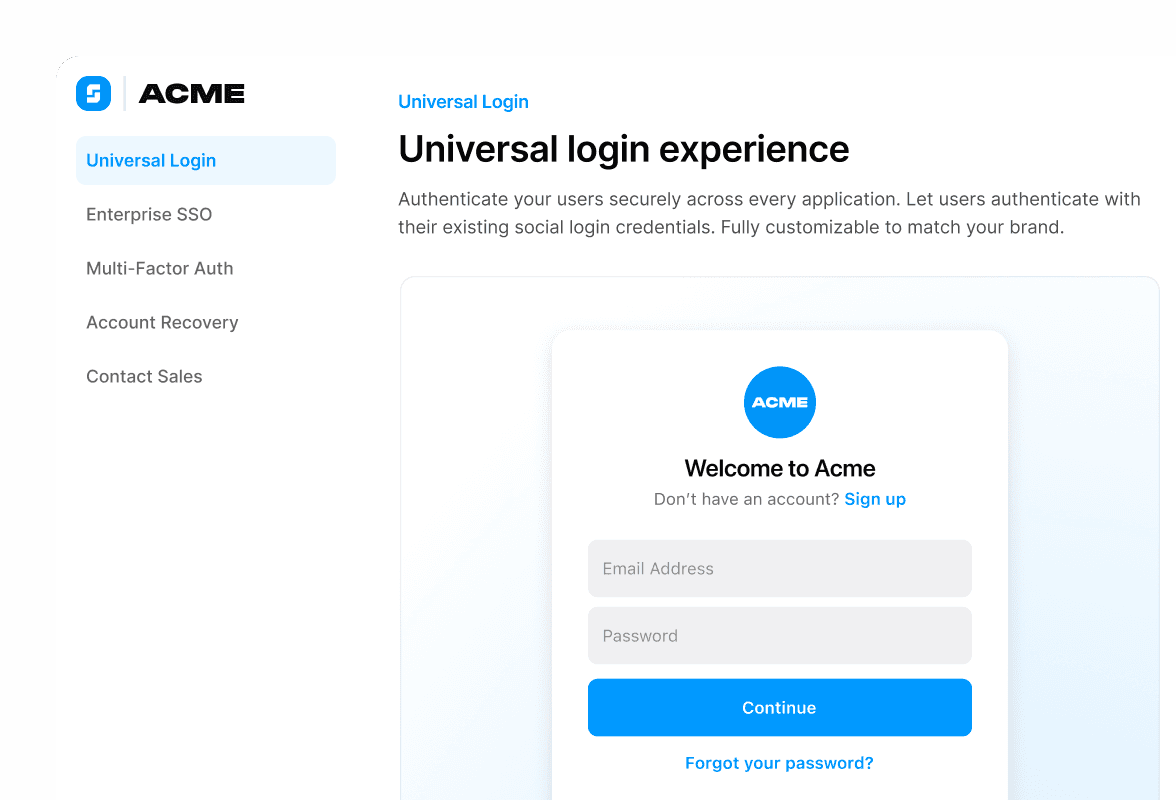Screen dimensions: 1176x800
Task: Go to Multi-Factor Auth
Action: click(160, 268)
